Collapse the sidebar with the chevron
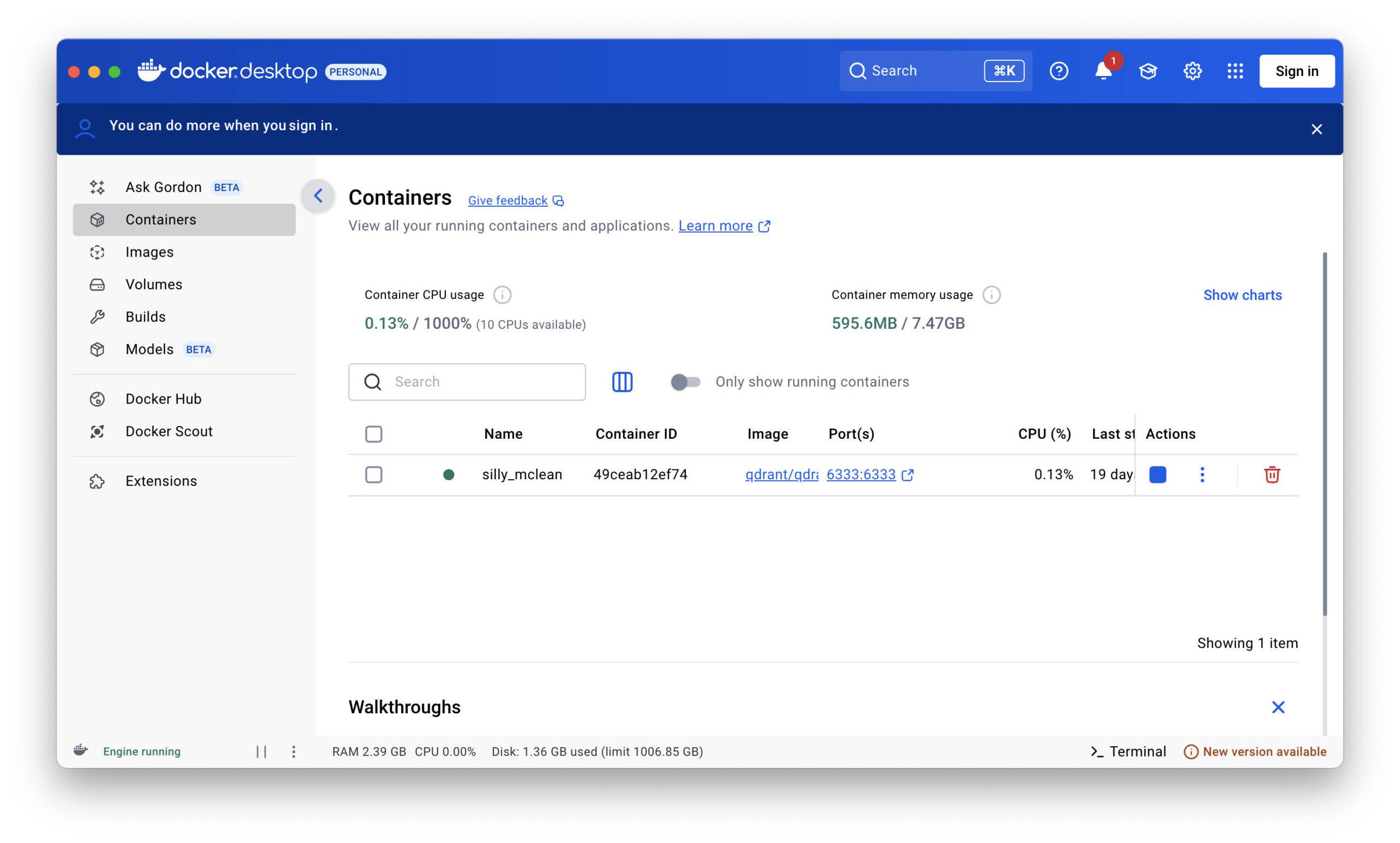This screenshot has height=843, width=1400. (318, 195)
